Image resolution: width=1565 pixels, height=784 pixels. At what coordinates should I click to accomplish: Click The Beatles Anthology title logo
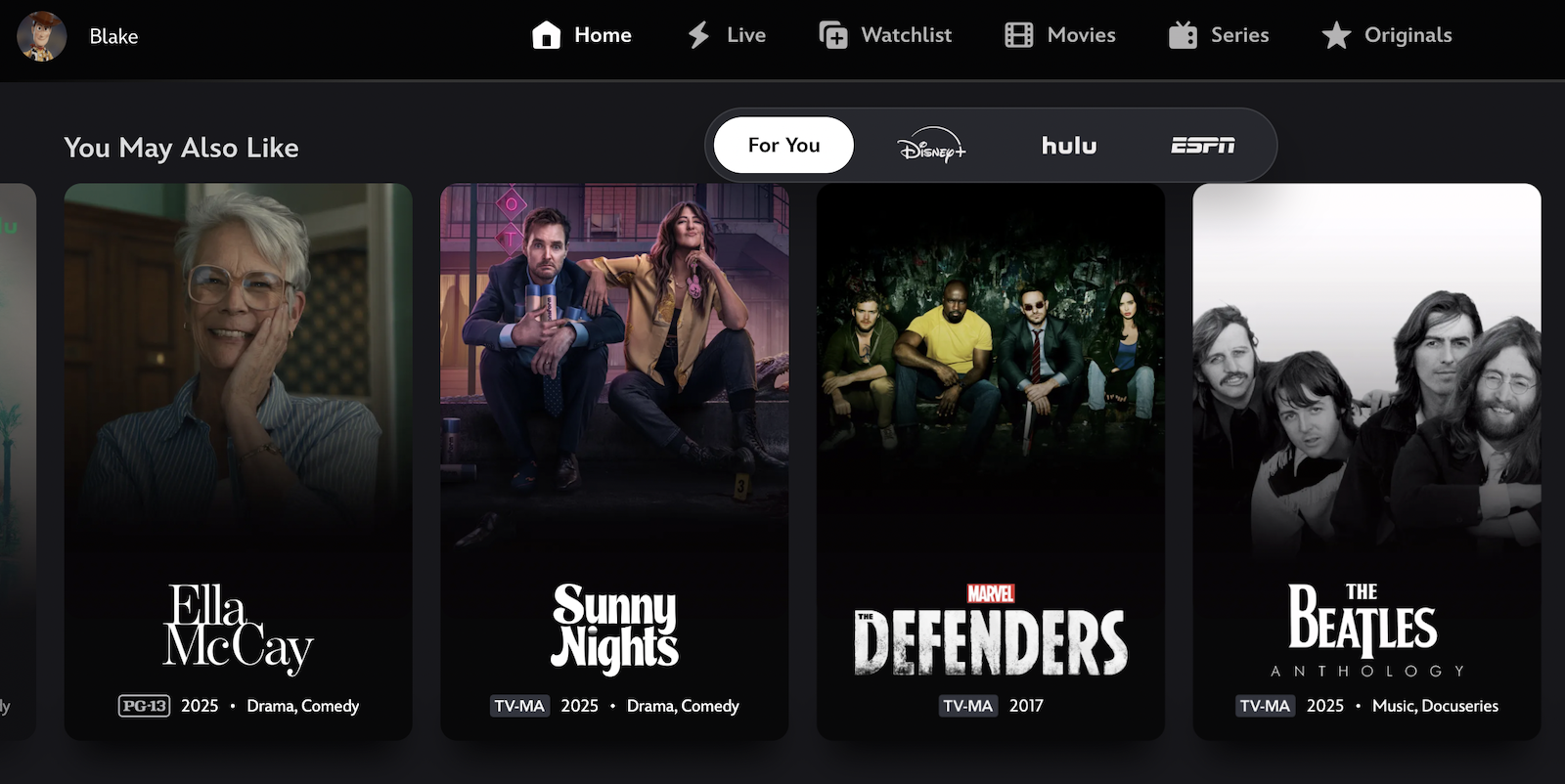point(1366,631)
